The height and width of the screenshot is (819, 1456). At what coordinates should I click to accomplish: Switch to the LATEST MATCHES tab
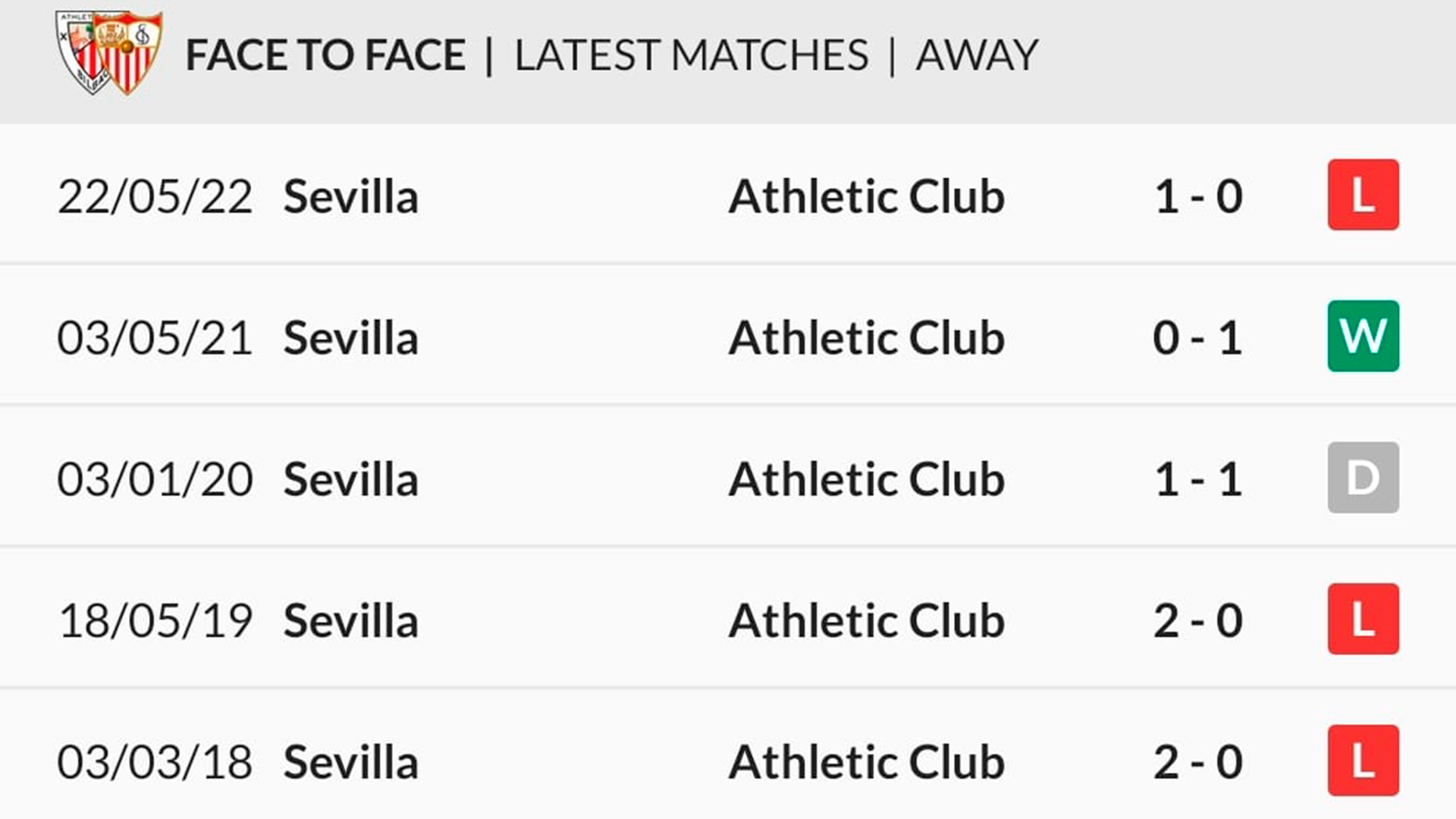point(691,55)
